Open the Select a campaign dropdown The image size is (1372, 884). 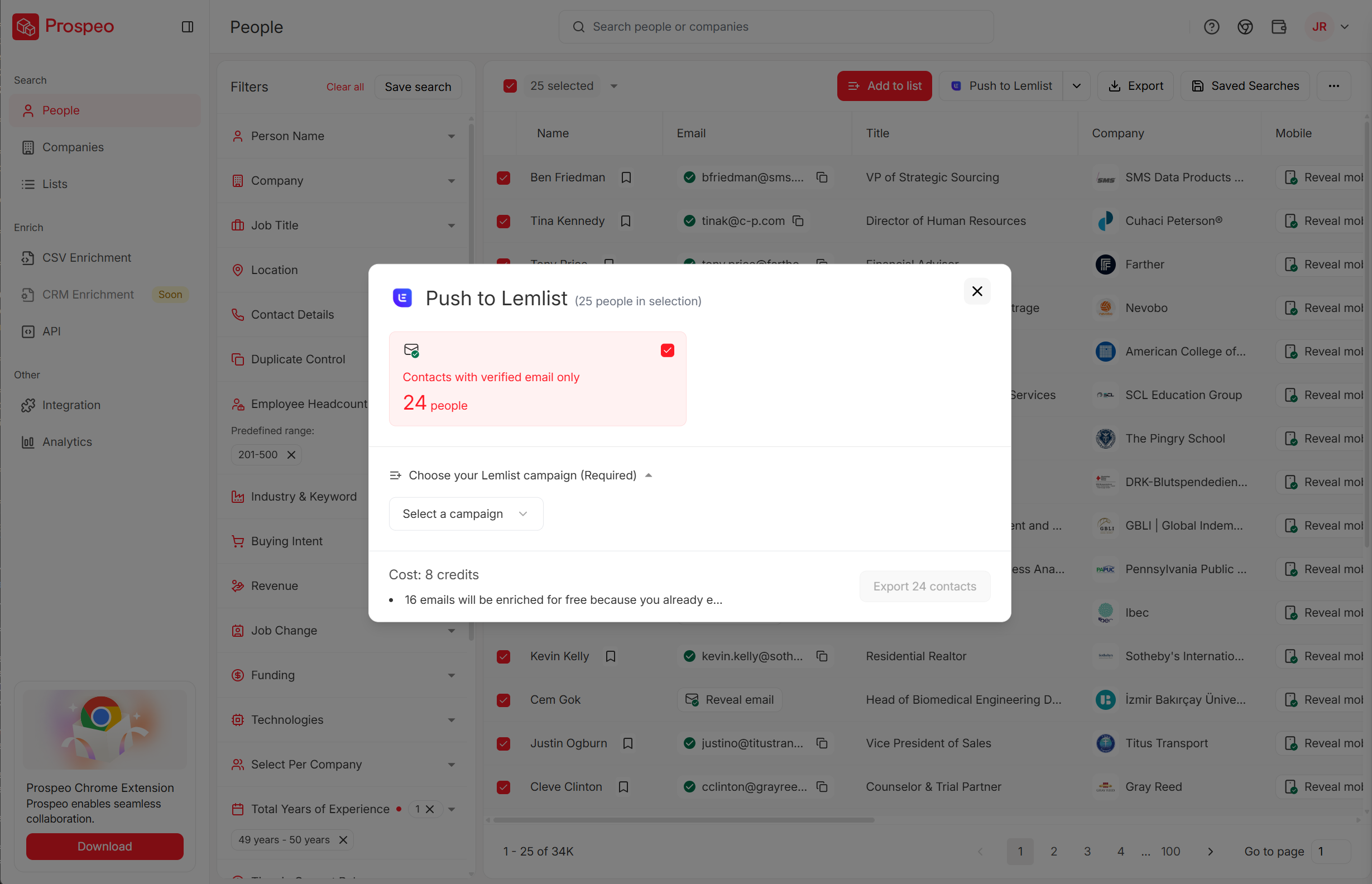click(466, 514)
